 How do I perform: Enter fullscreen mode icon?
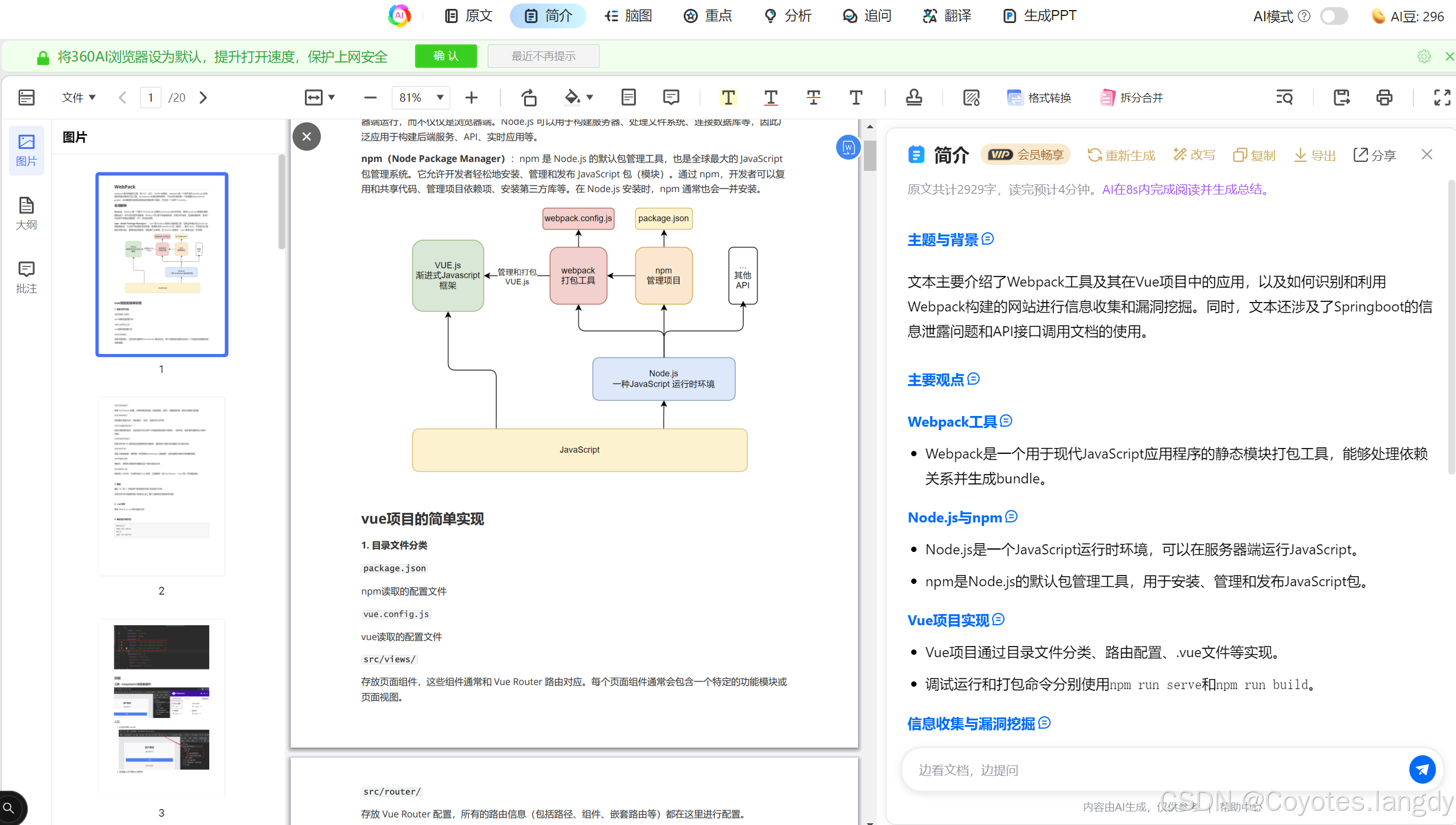click(1442, 98)
